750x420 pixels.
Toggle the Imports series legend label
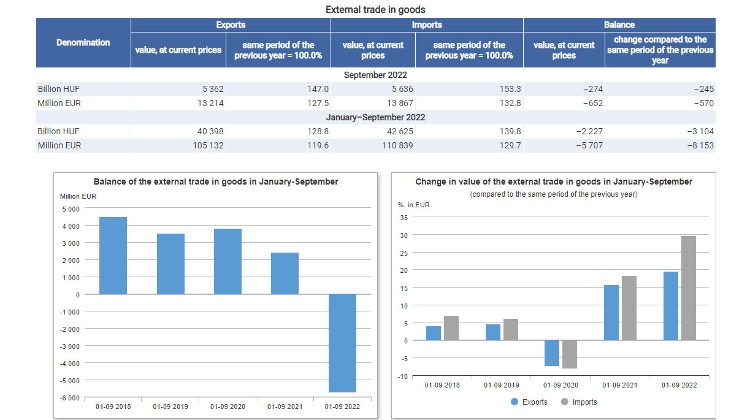585,402
